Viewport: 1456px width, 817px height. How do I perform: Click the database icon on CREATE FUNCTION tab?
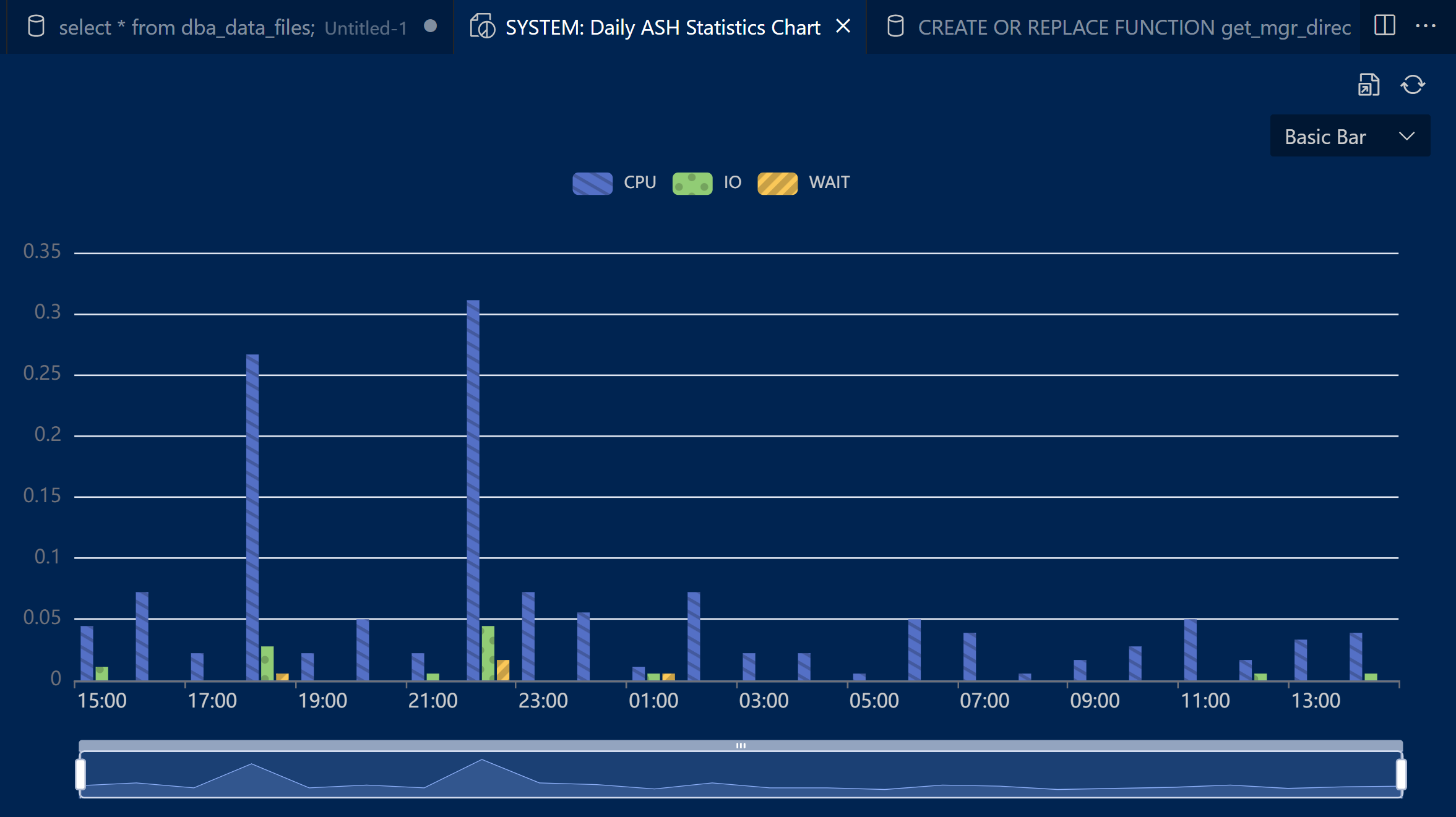(895, 27)
